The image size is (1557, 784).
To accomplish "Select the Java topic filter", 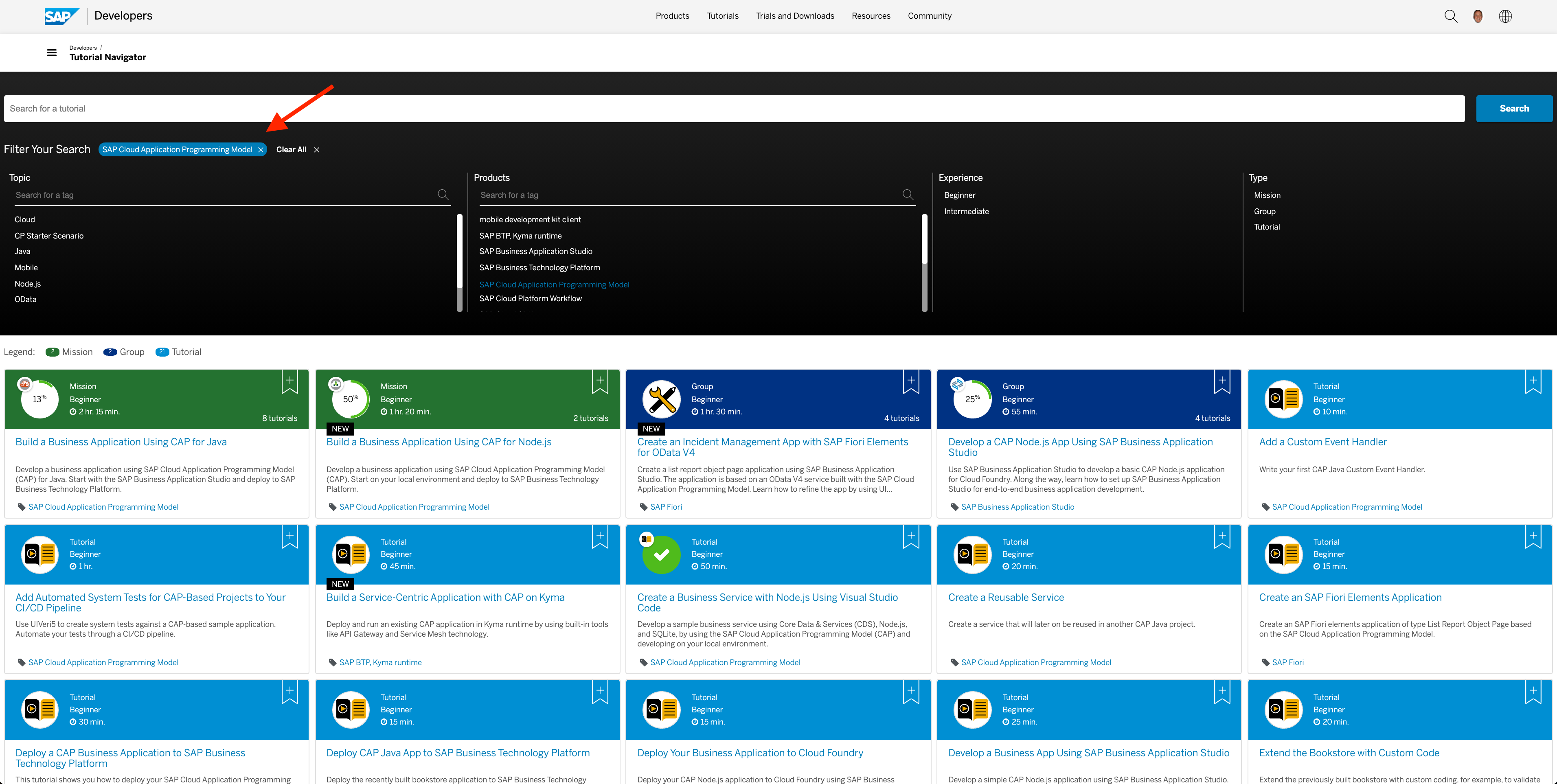I will coord(22,252).
